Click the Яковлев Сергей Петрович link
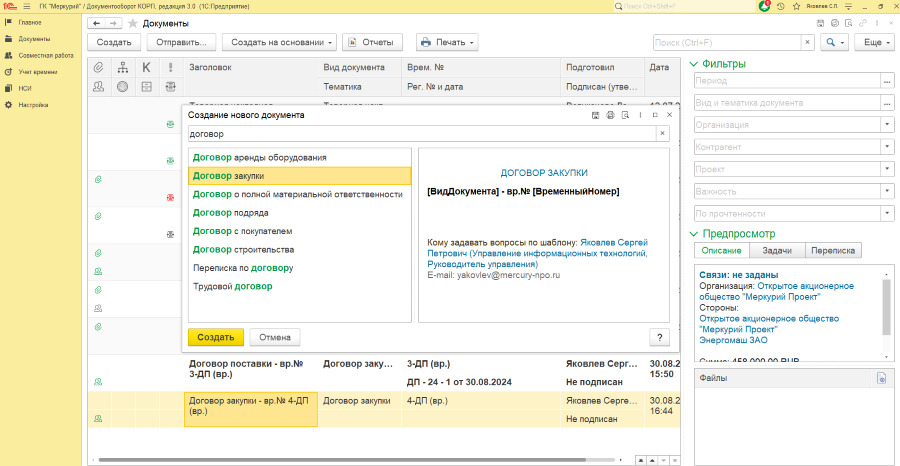900x466 pixels. point(614,242)
